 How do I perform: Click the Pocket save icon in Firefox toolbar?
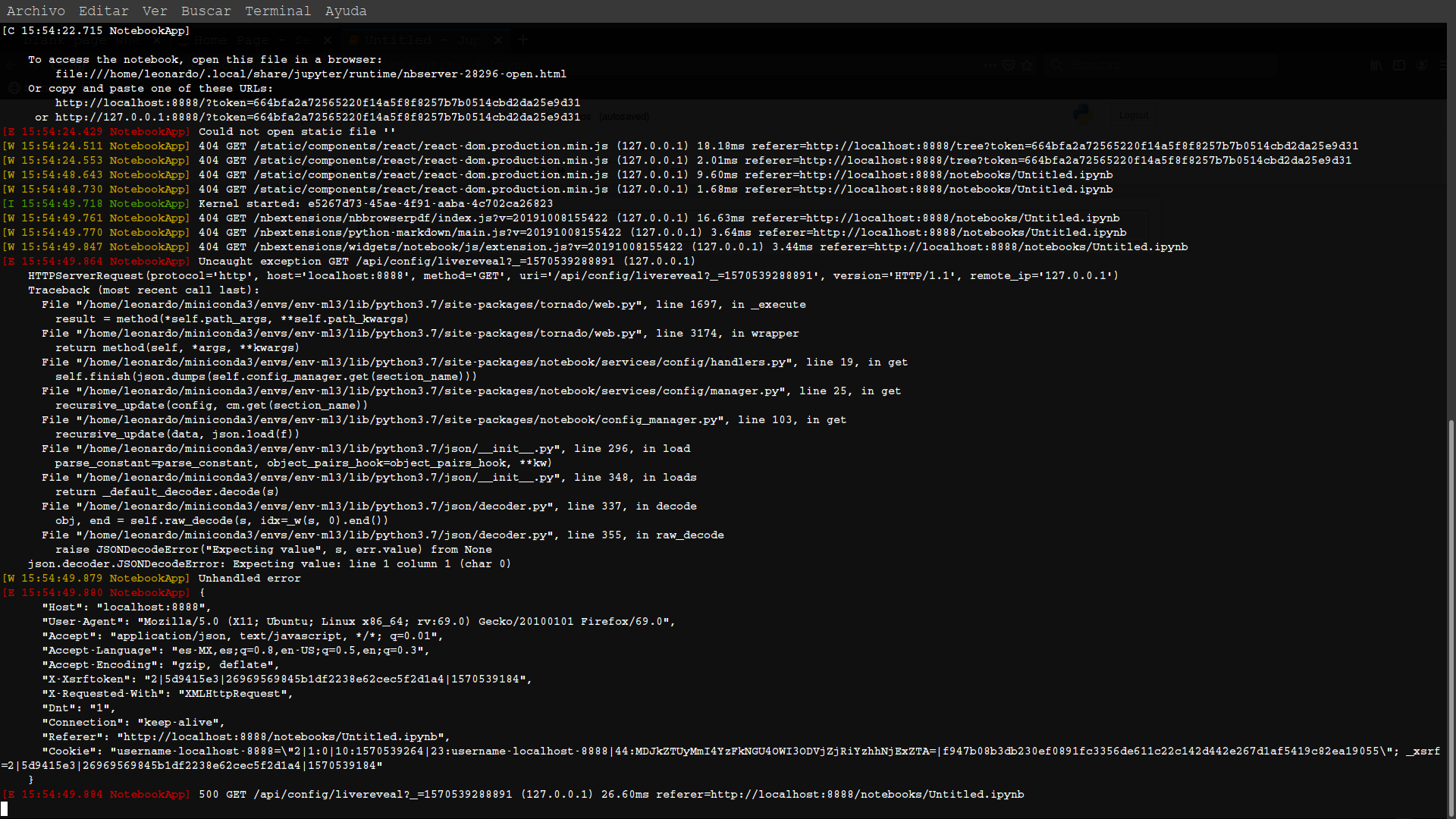tap(1008, 65)
